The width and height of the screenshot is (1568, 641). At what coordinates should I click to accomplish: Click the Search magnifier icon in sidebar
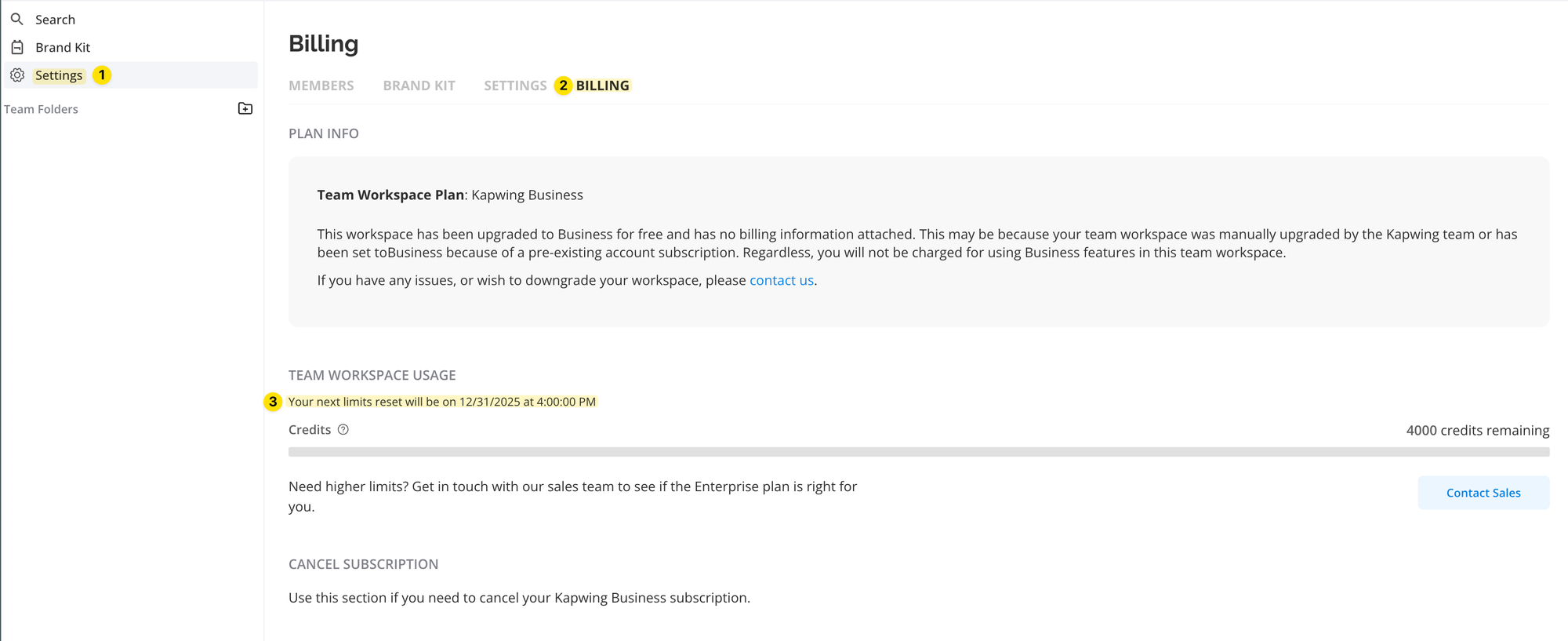point(16,19)
